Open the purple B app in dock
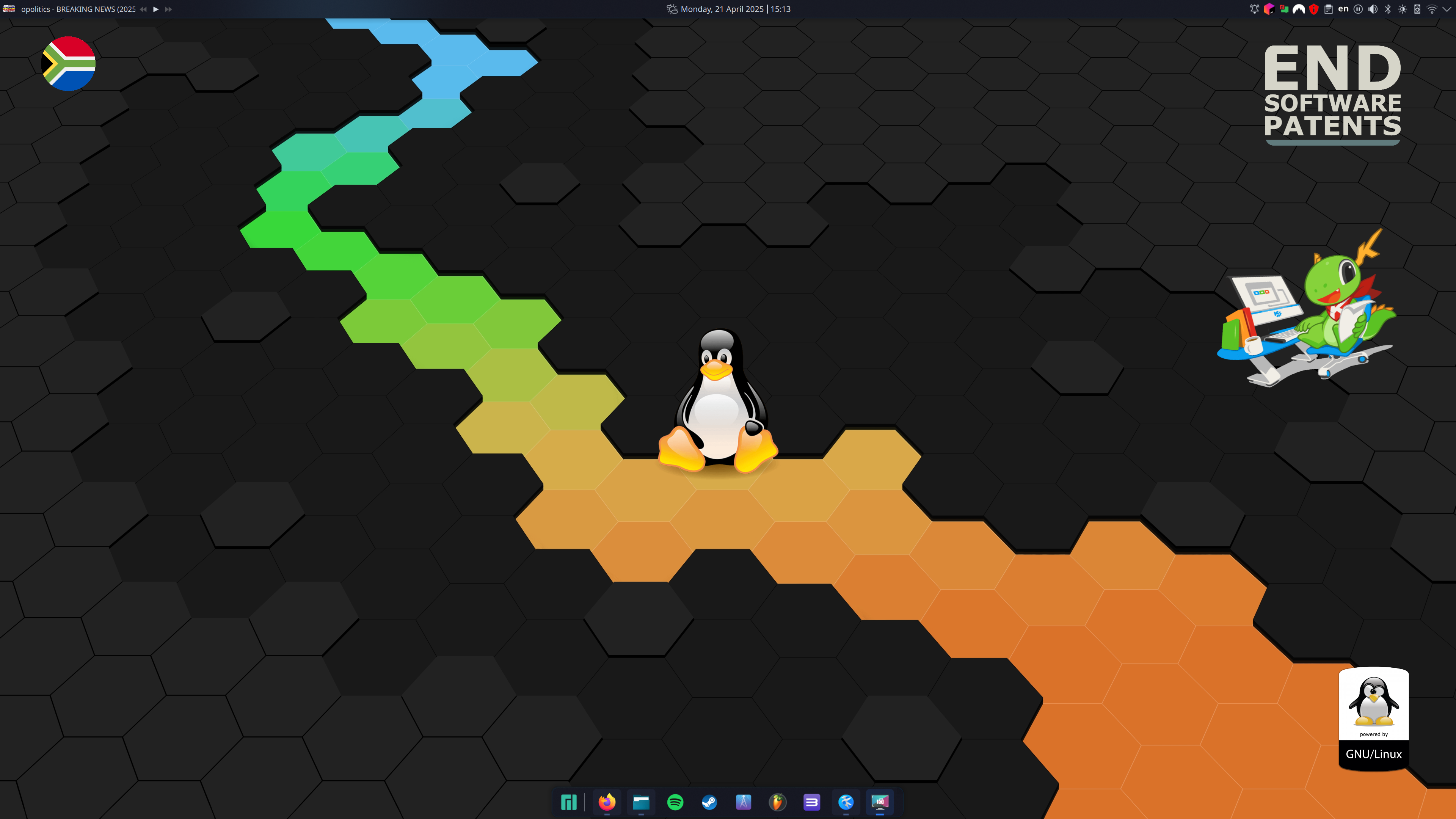This screenshot has height=819, width=1456. point(812,802)
